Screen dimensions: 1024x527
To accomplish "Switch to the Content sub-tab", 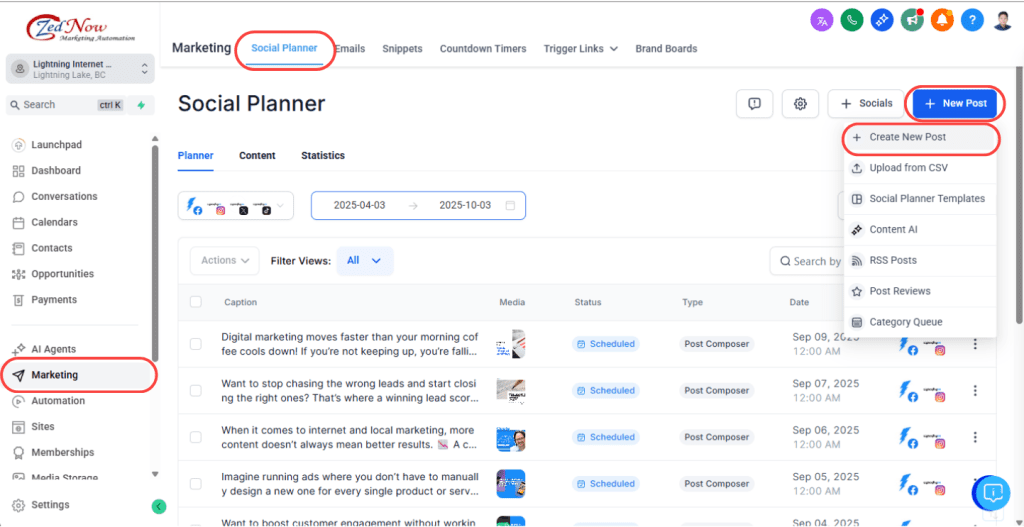I will pyautogui.click(x=257, y=155).
